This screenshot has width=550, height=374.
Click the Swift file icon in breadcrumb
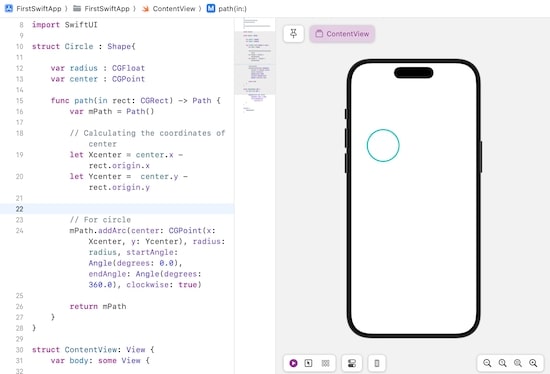(x=145, y=8)
